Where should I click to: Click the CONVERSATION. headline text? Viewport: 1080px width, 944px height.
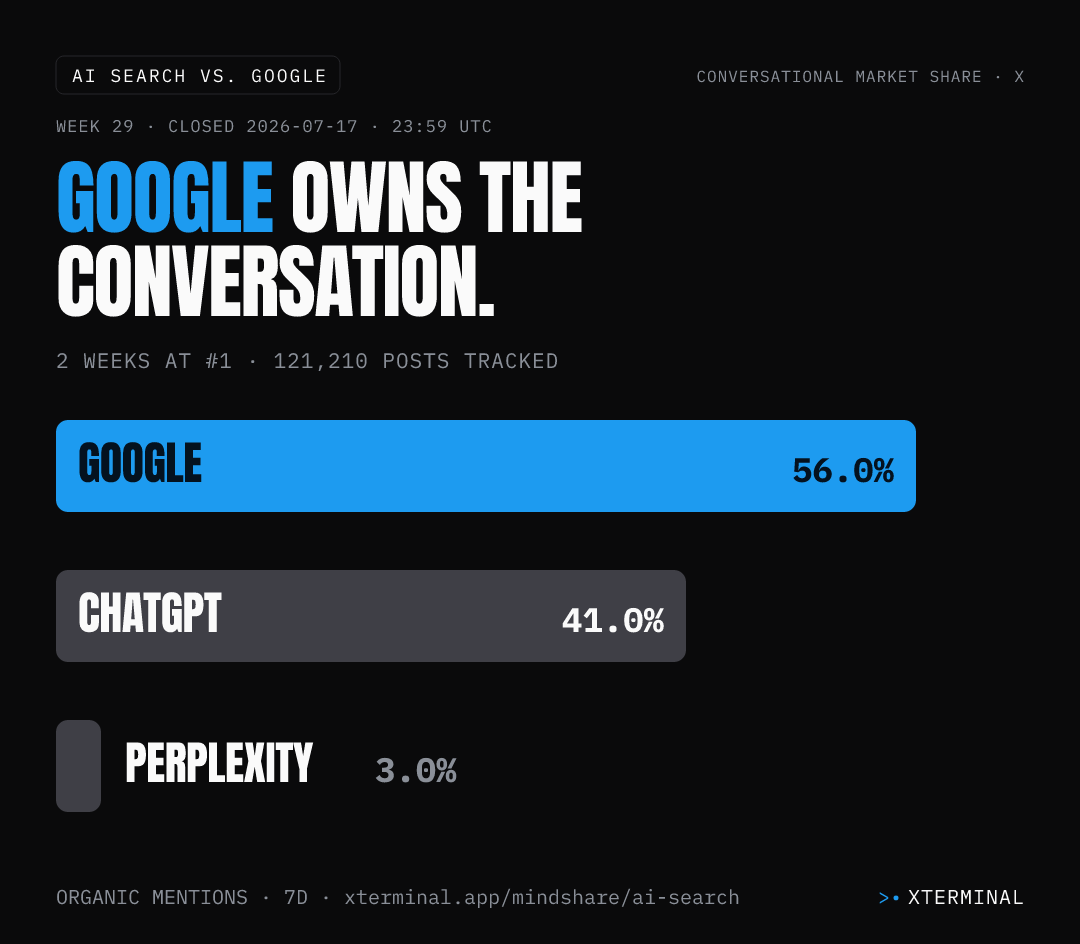coord(276,281)
